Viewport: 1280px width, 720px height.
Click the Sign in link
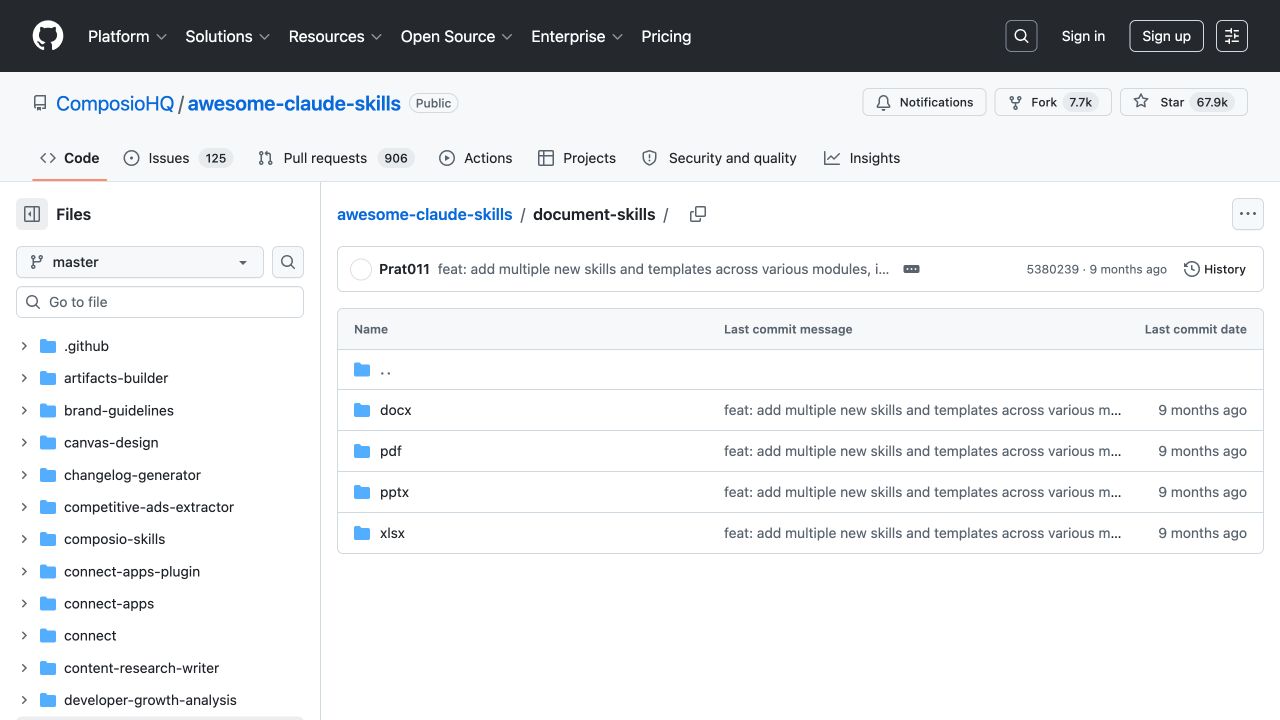pyautogui.click(x=1083, y=36)
